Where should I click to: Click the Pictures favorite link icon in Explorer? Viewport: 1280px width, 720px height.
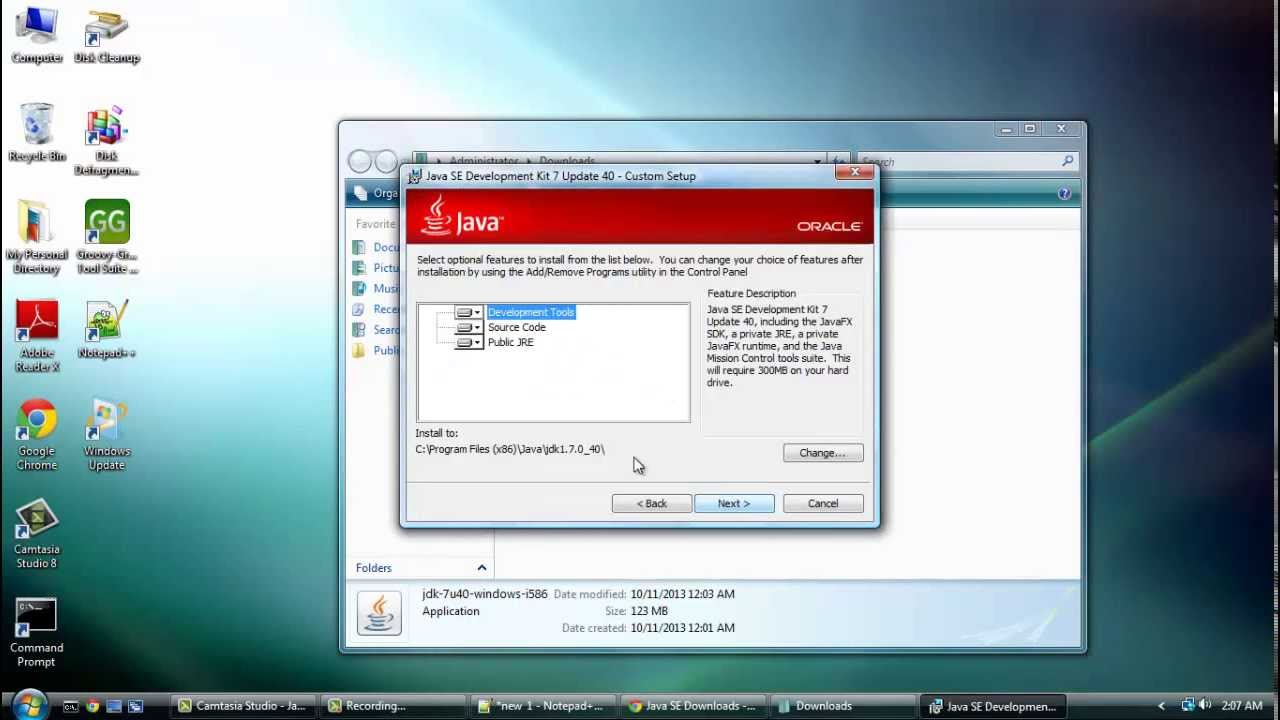359,268
